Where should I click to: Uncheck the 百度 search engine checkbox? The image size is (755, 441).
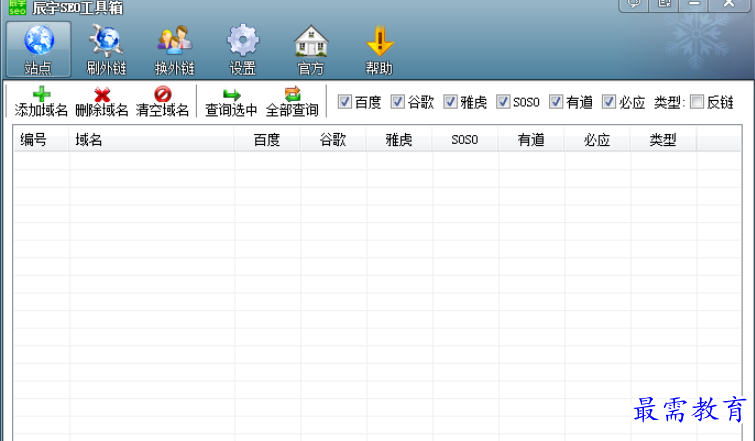pyautogui.click(x=344, y=102)
